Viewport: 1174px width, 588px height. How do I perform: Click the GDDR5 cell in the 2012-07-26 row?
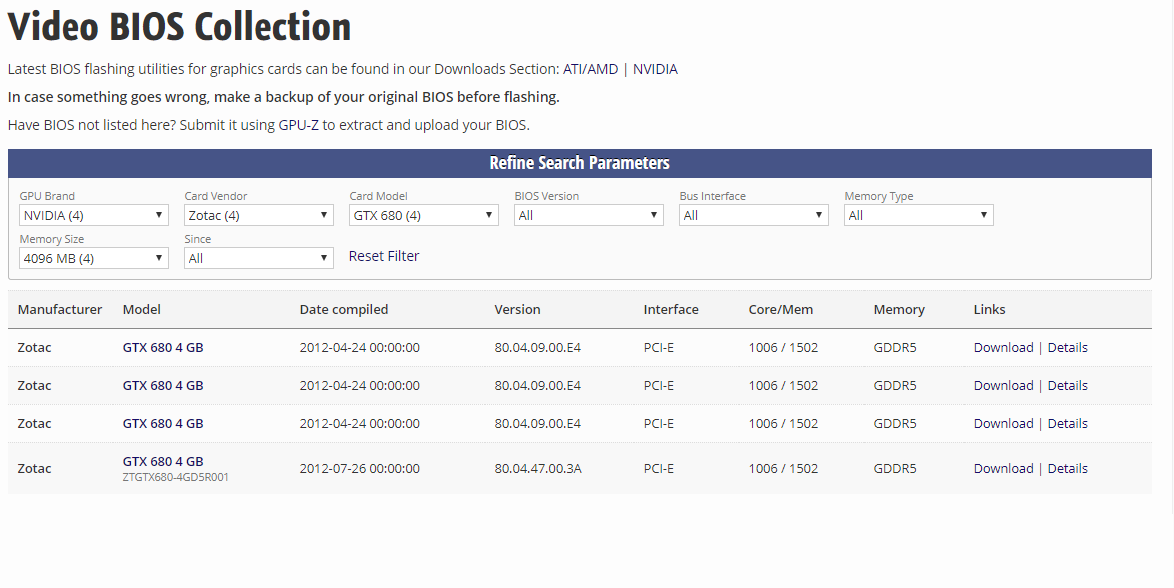[895, 468]
